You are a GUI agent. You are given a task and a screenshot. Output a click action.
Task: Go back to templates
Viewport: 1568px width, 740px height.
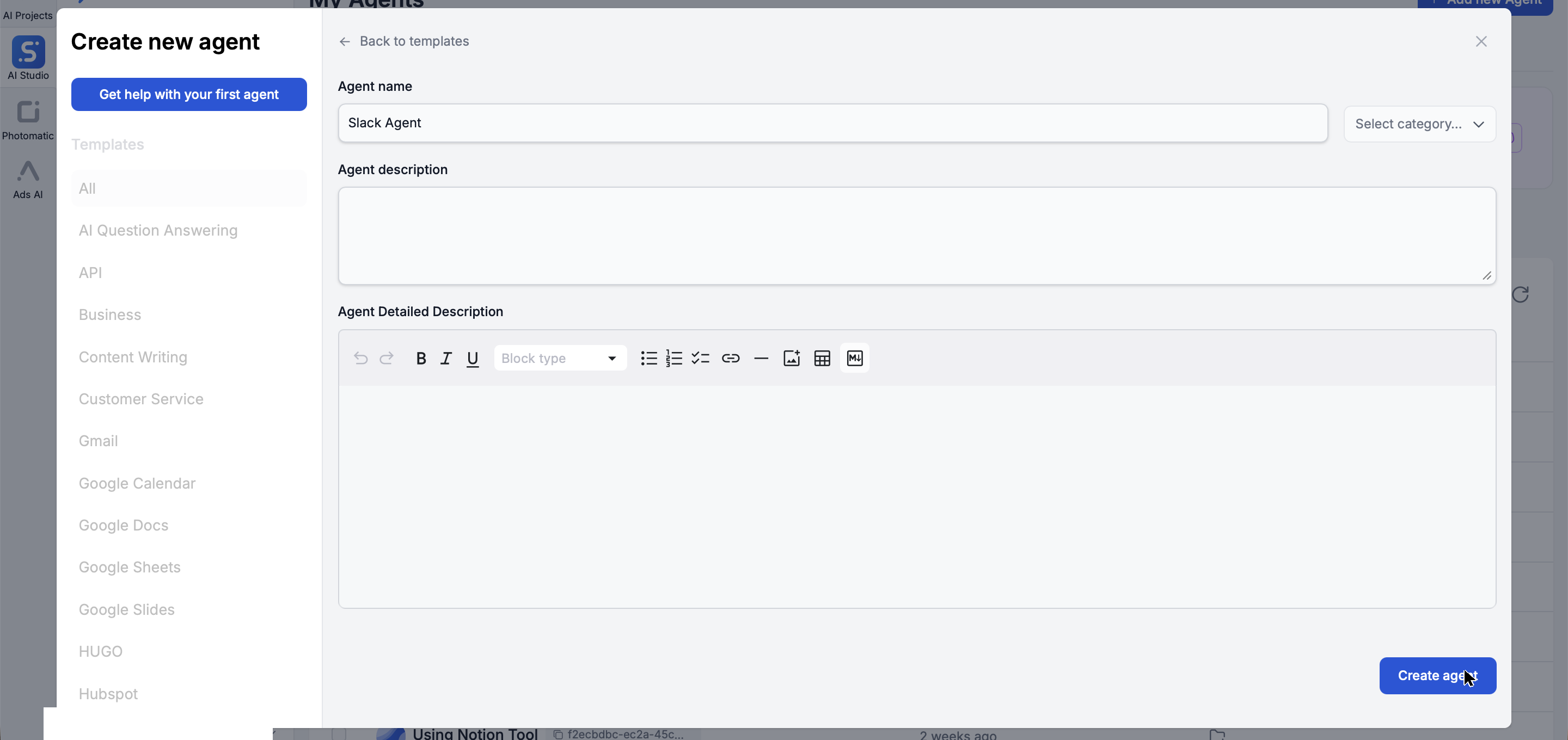coord(404,41)
